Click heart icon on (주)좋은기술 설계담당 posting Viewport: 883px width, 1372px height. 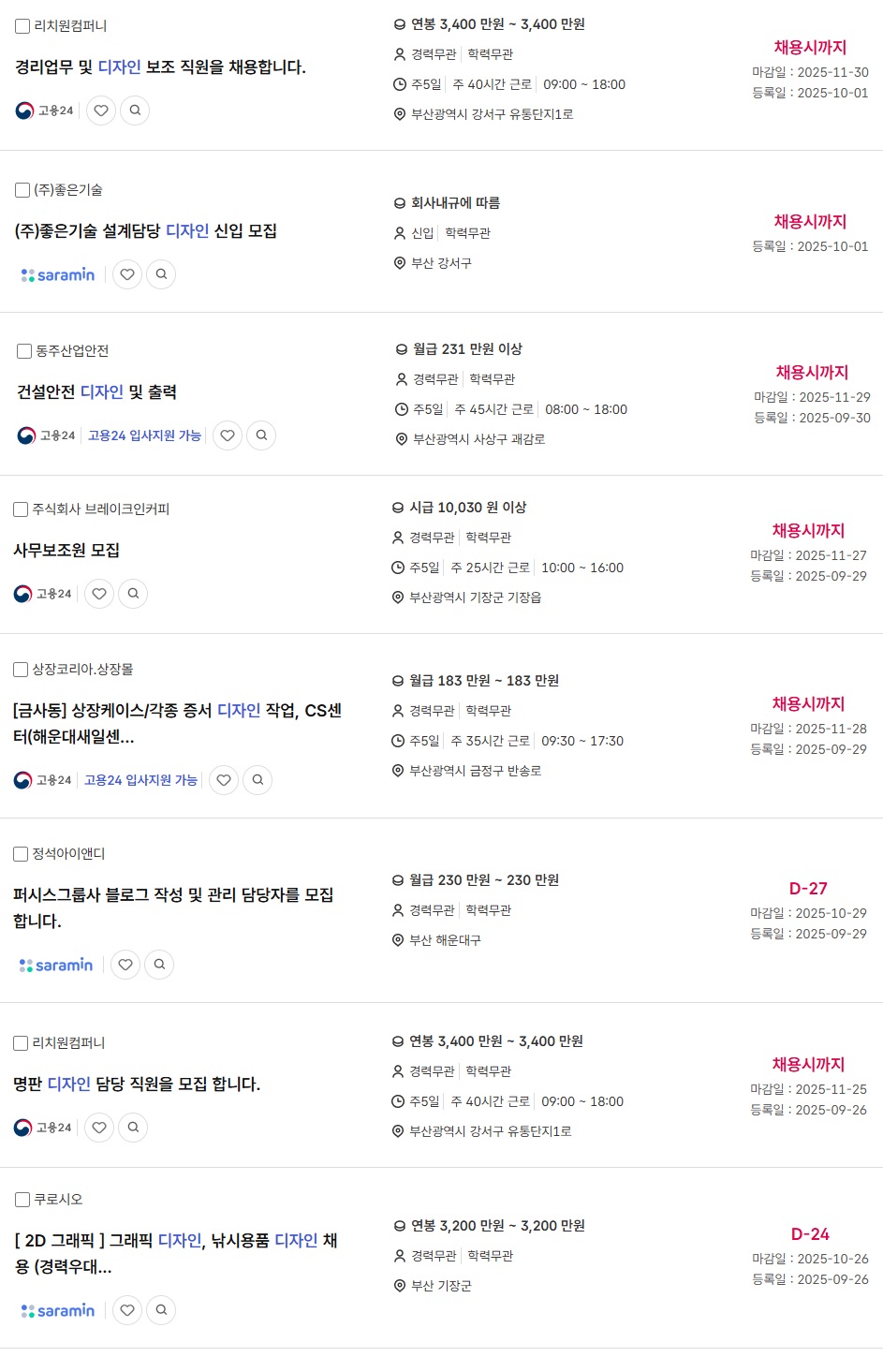click(x=127, y=274)
